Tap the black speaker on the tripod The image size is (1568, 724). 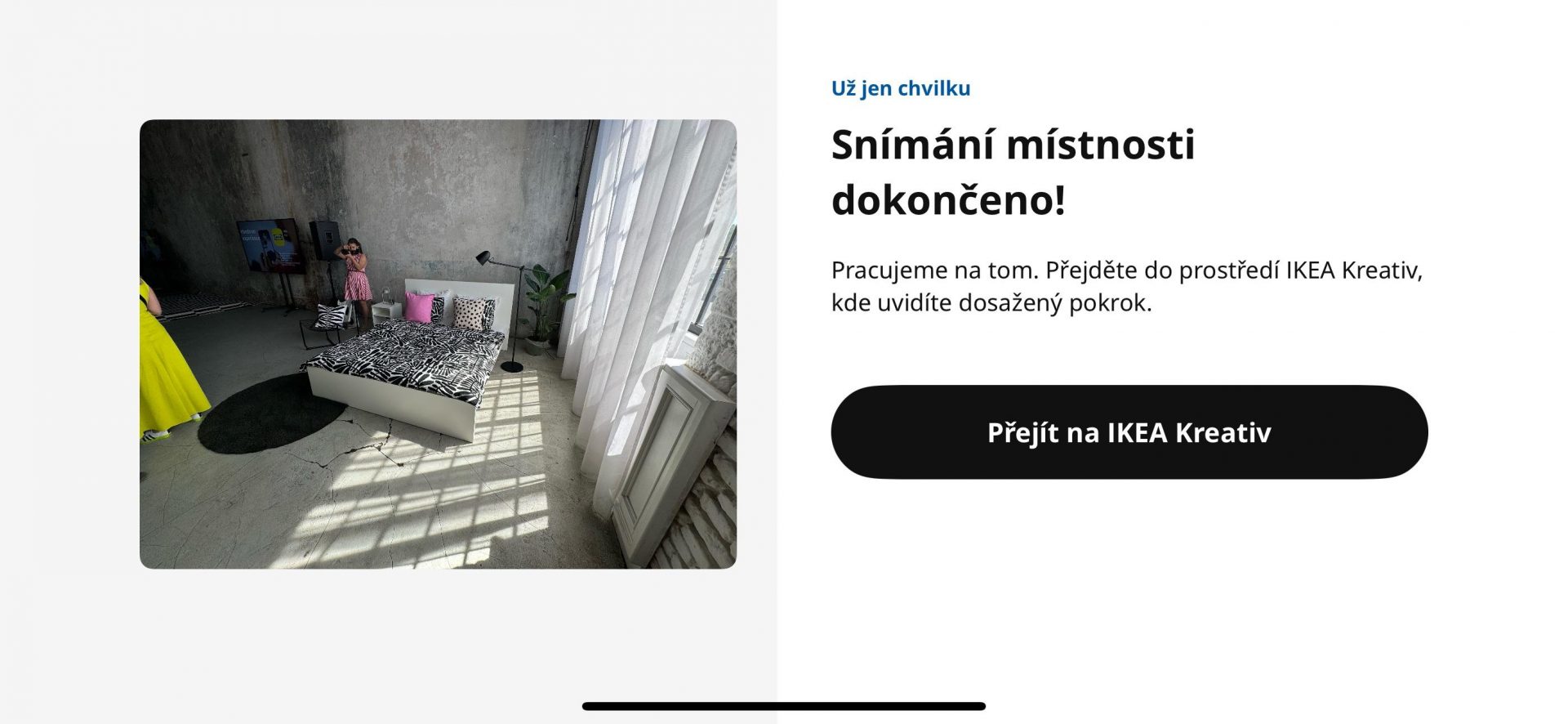[324, 240]
